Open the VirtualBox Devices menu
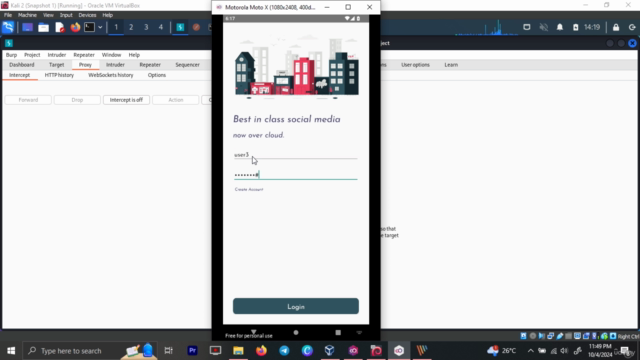The width and height of the screenshot is (640, 360). point(87,15)
